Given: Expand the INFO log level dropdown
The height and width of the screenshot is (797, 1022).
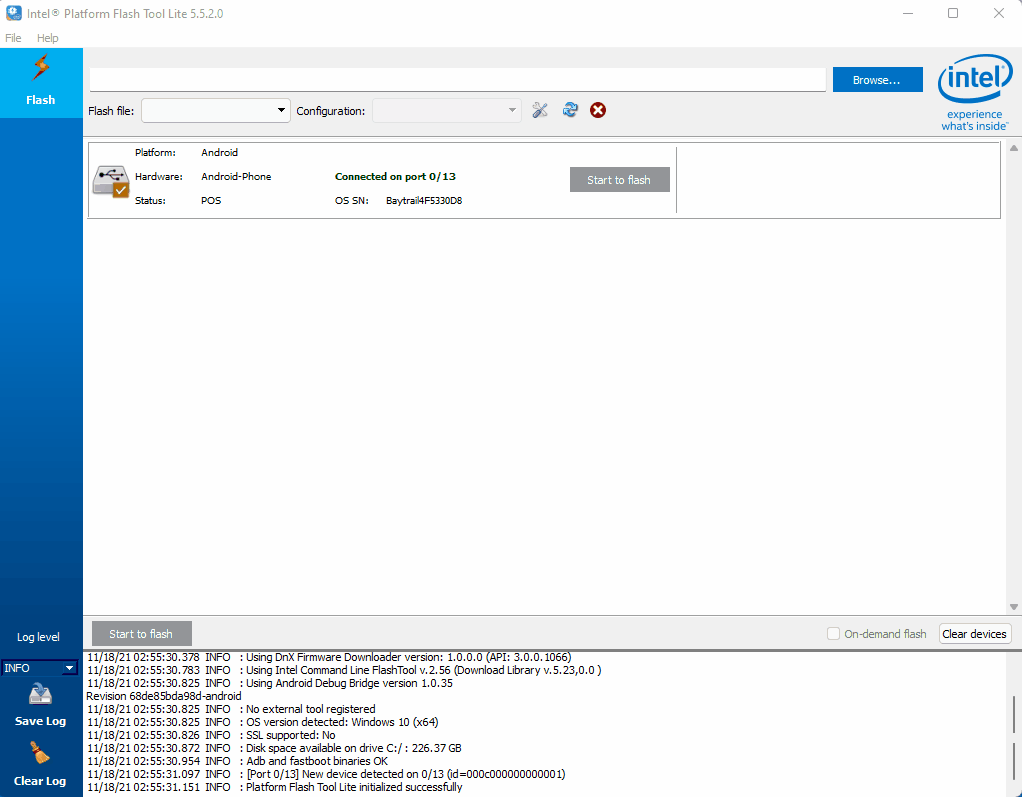Looking at the screenshot, I should (40, 668).
